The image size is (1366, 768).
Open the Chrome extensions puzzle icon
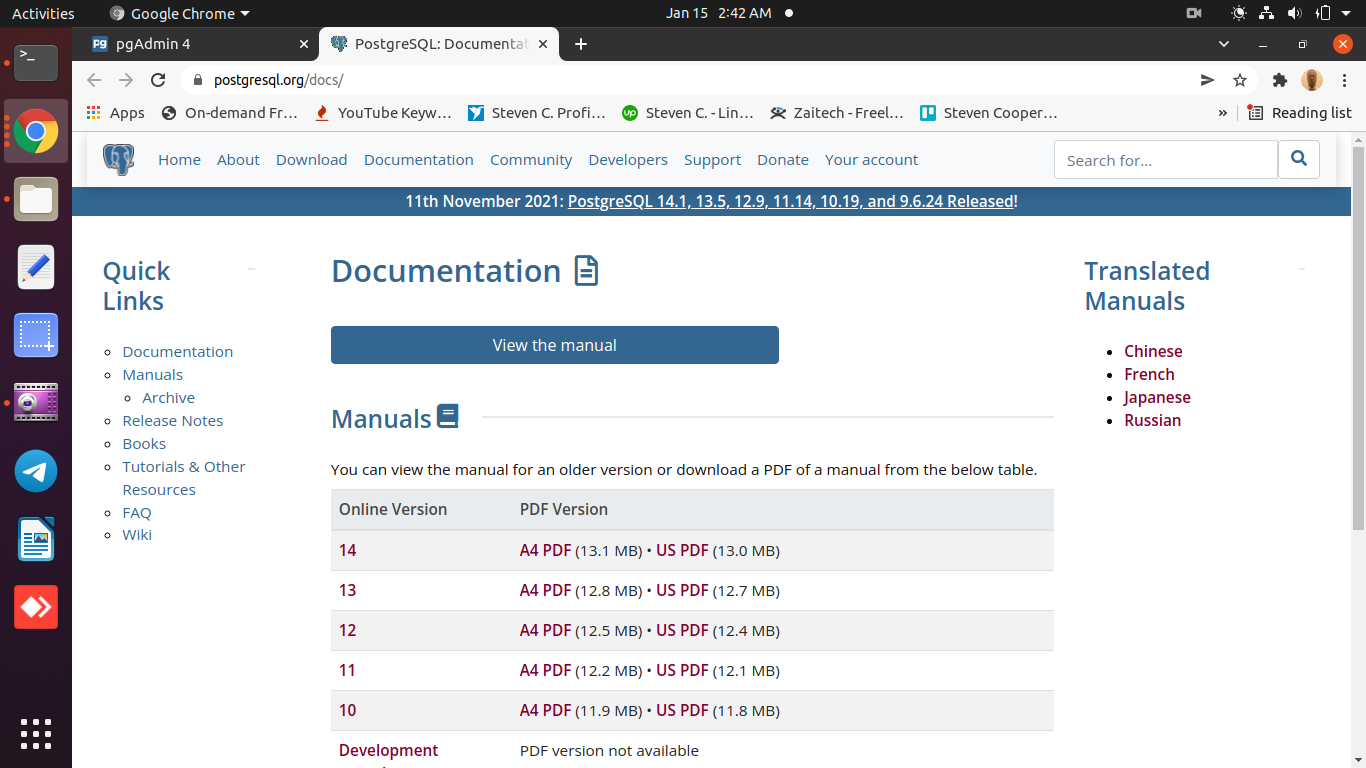point(1279,80)
